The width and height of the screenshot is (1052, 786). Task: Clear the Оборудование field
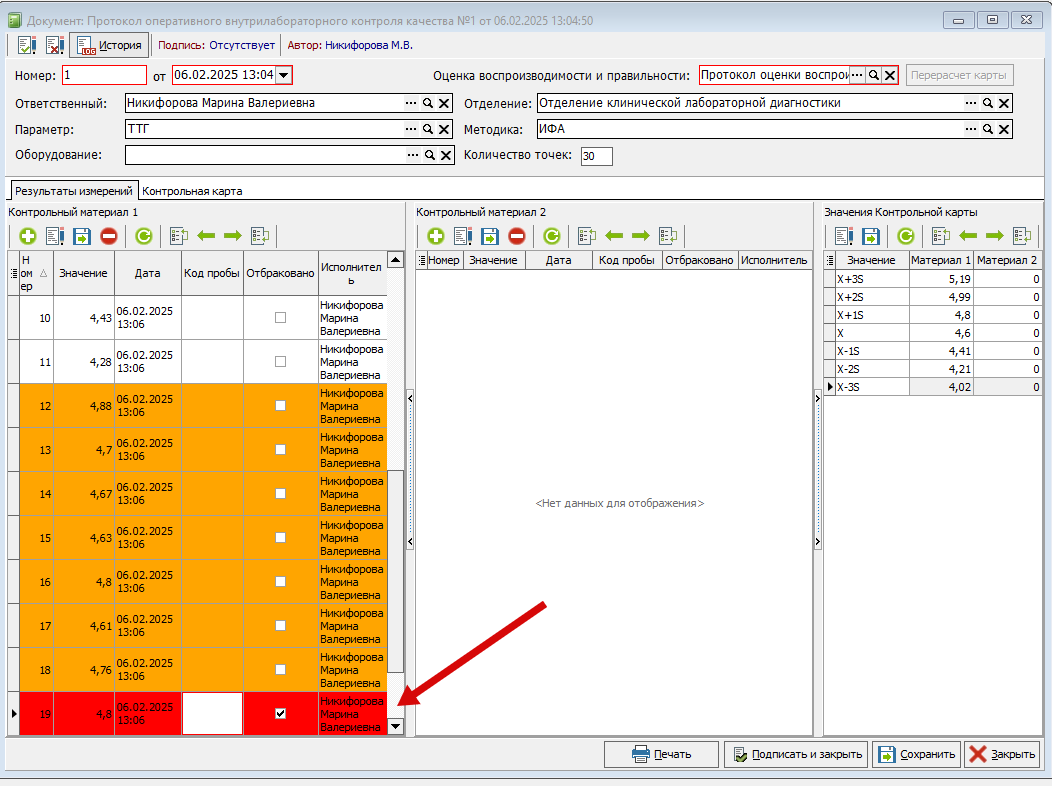click(x=445, y=156)
